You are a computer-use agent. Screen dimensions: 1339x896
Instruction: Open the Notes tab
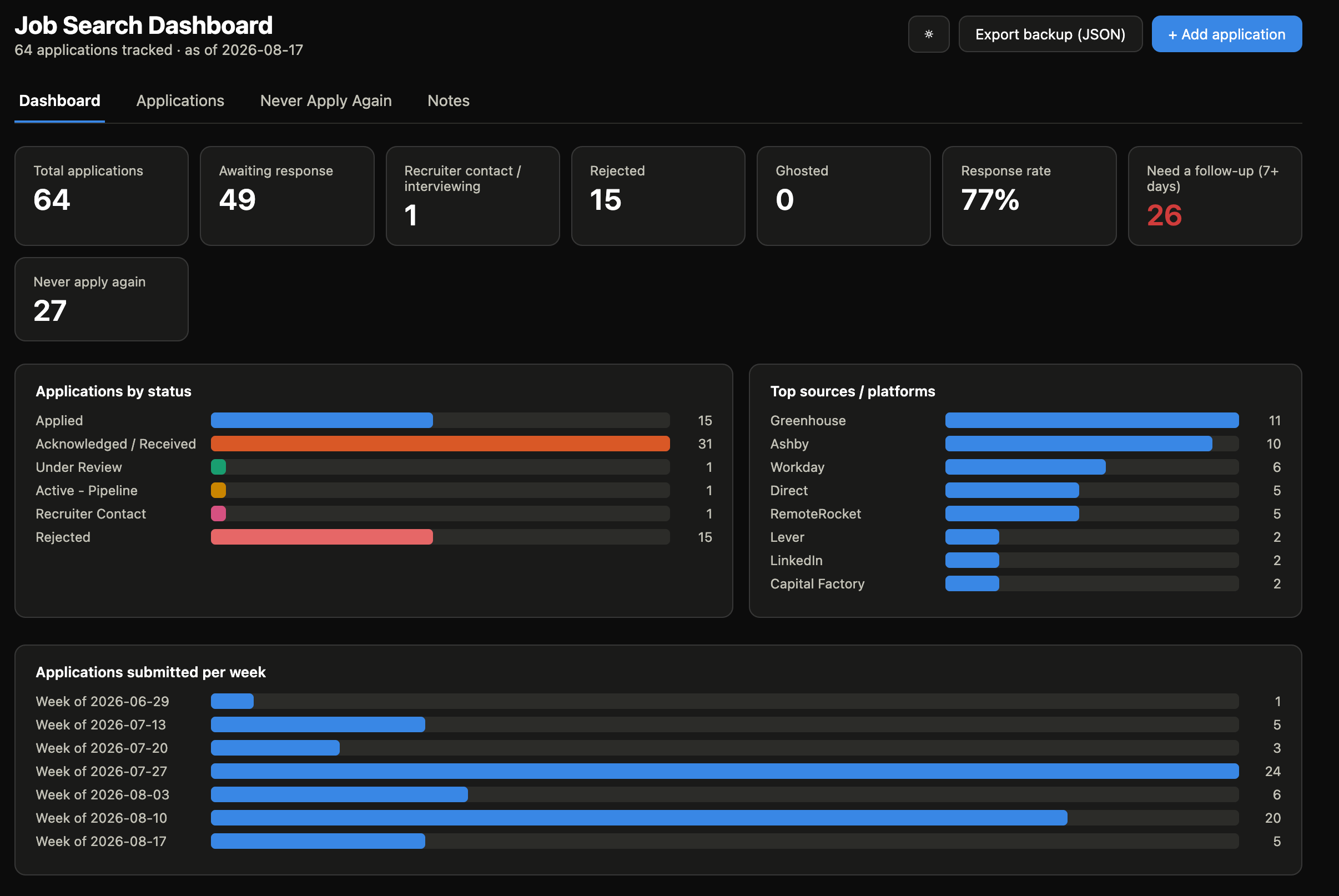pyautogui.click(x=449, y=100)
